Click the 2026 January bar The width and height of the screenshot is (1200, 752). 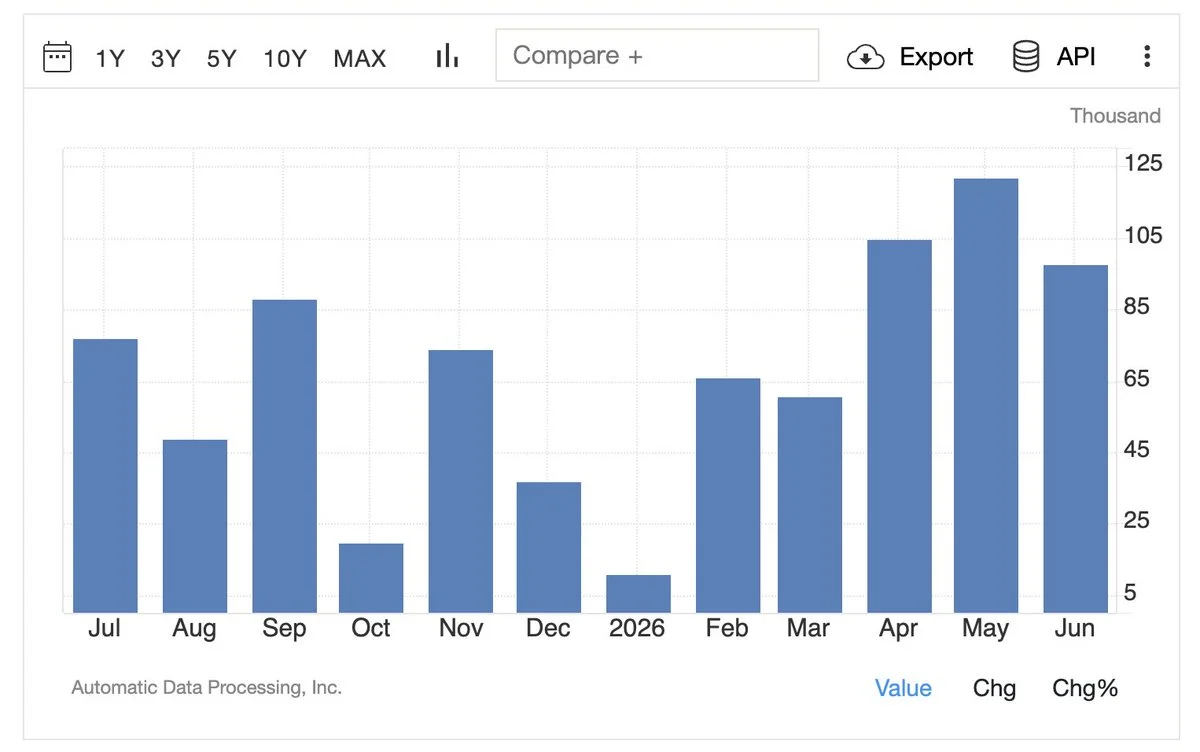[638, 594]
